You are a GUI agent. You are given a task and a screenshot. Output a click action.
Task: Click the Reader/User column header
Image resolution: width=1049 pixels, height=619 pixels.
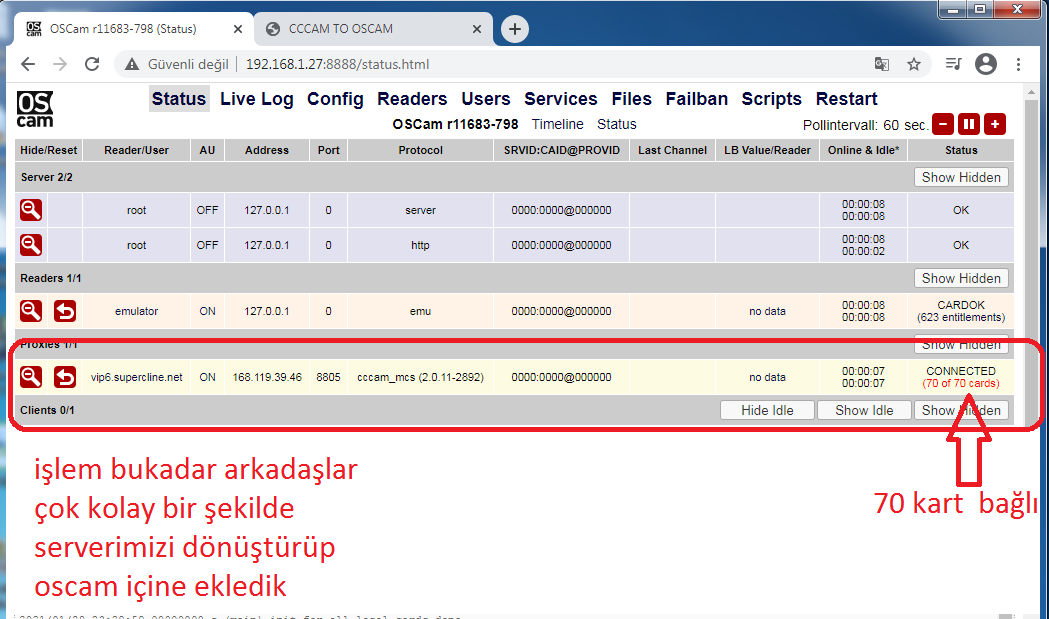[136, 151]
